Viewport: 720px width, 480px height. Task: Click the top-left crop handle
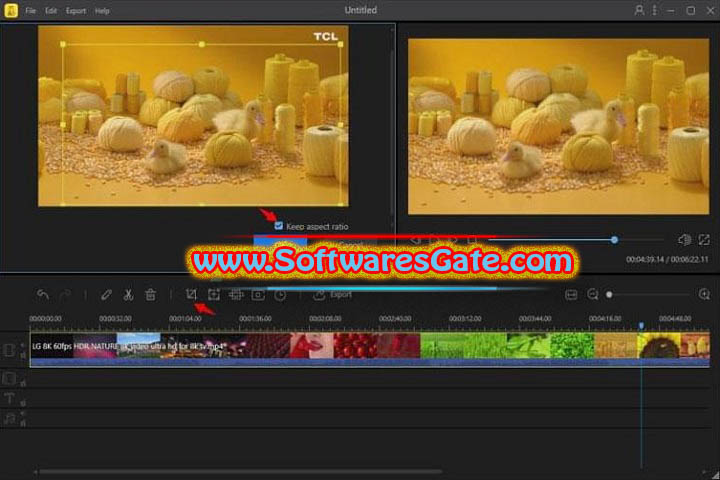pyautogui.click(x=63, y=44)
